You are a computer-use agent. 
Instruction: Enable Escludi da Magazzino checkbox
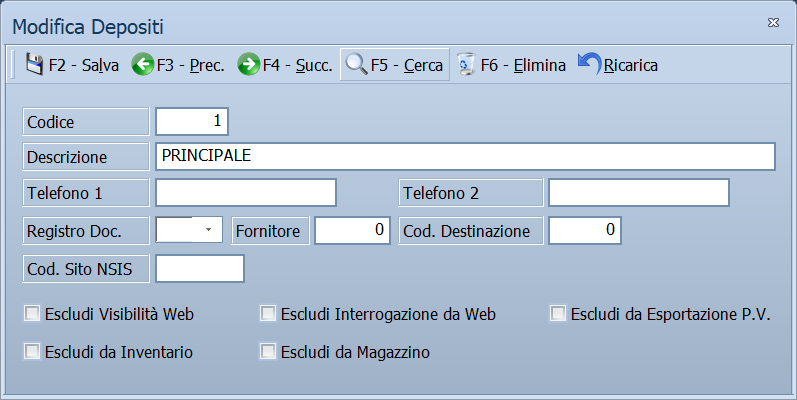pyautogui.click(x=268, y=351)
